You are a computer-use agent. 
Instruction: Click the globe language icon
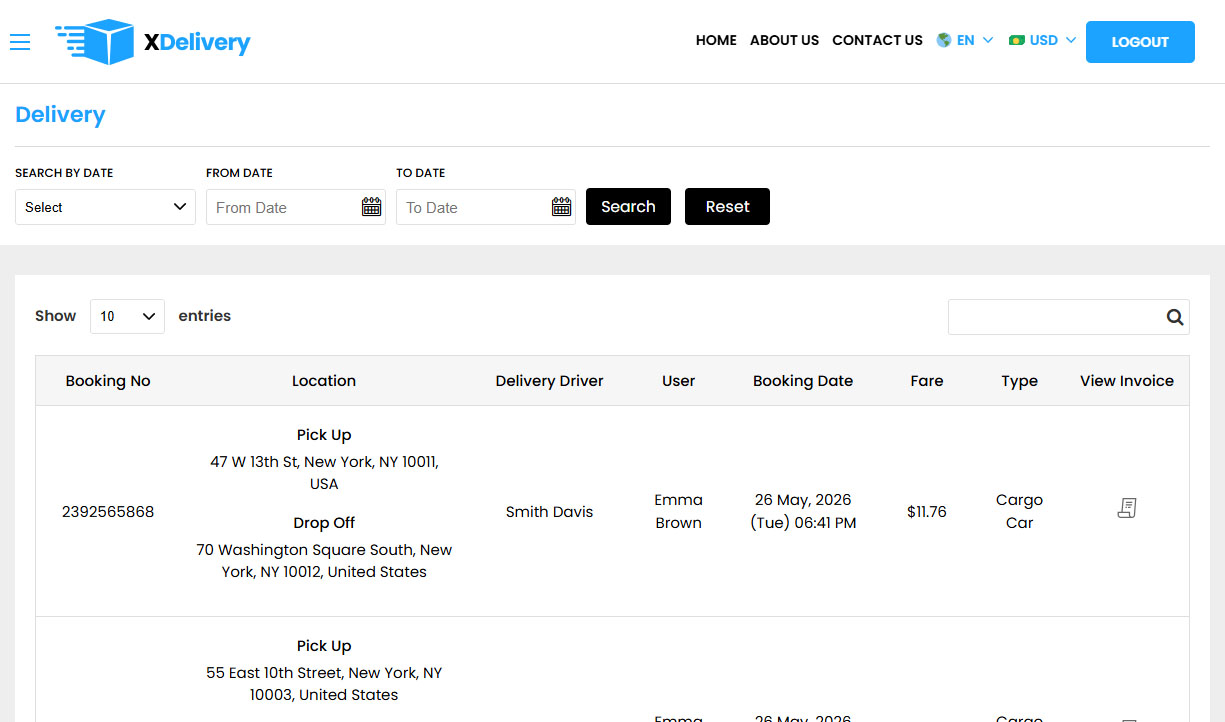943,40
